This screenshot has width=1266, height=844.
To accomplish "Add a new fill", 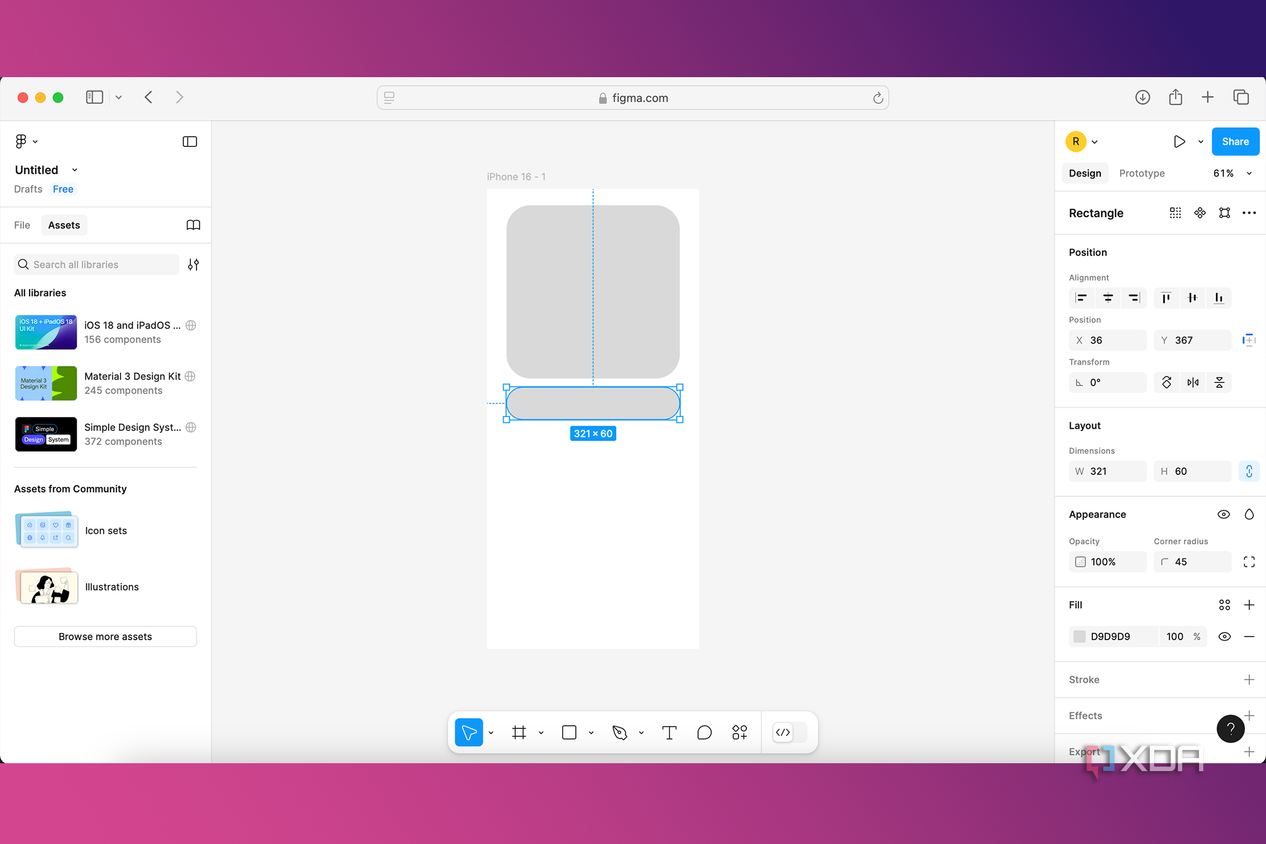I will 1249,605.
